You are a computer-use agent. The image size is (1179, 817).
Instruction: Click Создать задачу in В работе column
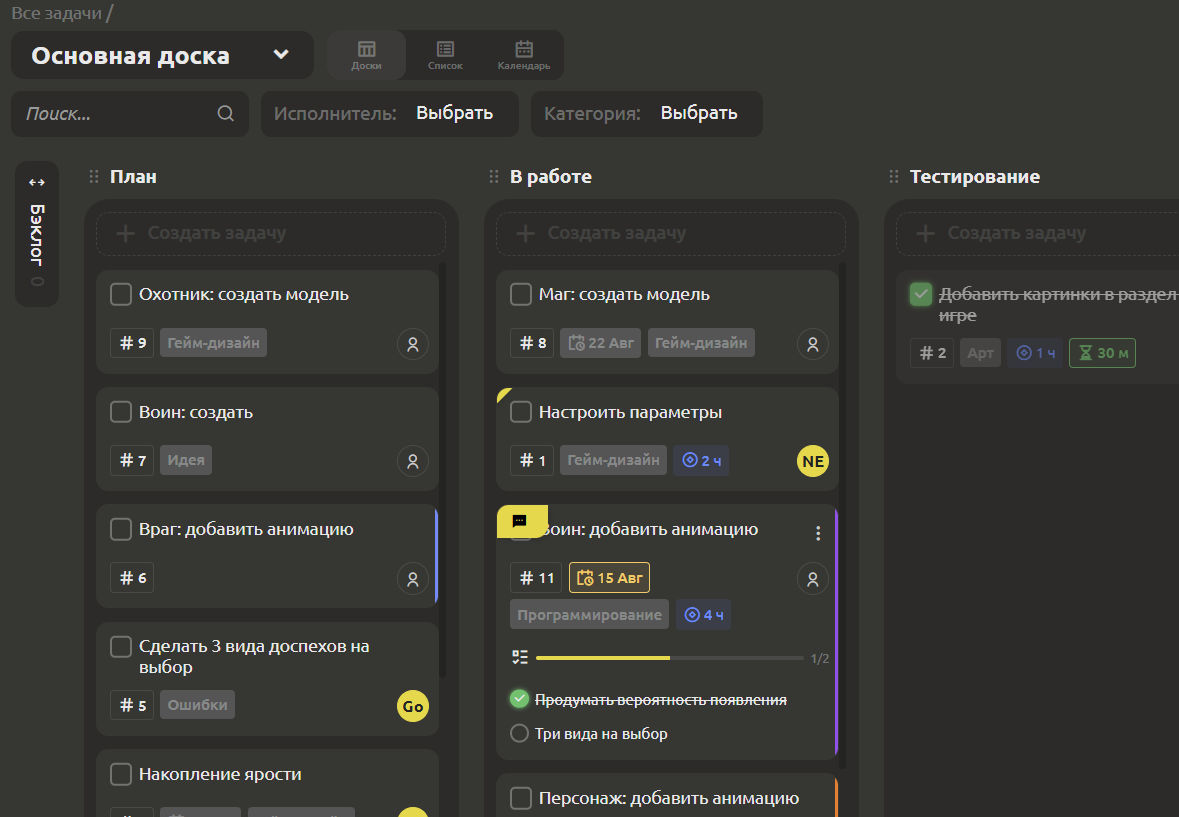tap(671, 233)
